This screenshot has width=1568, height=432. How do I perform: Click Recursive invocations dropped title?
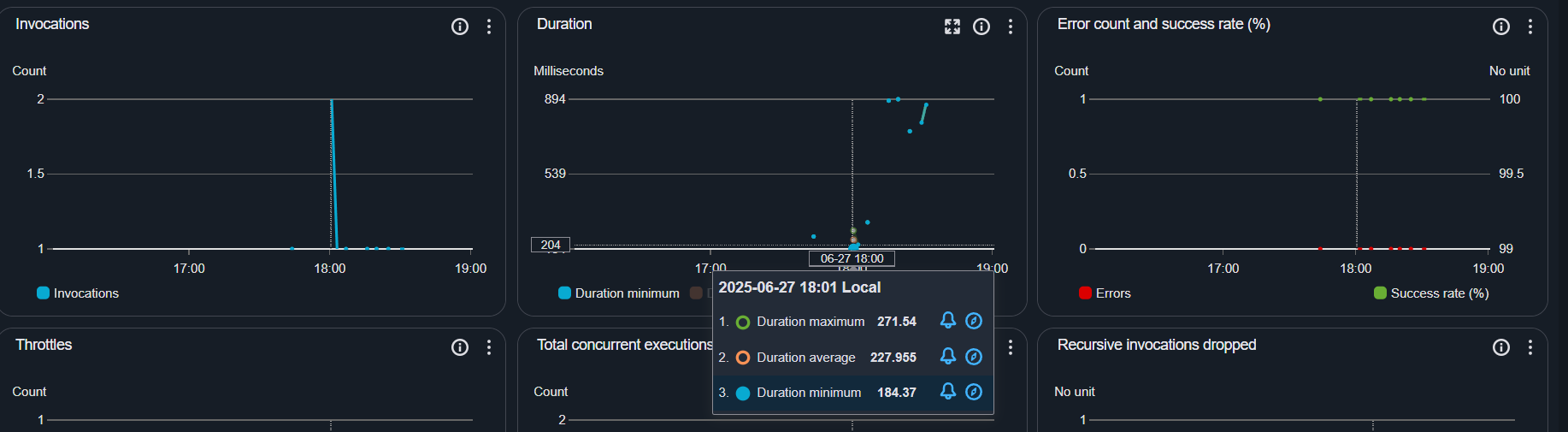coord(1157,345)
